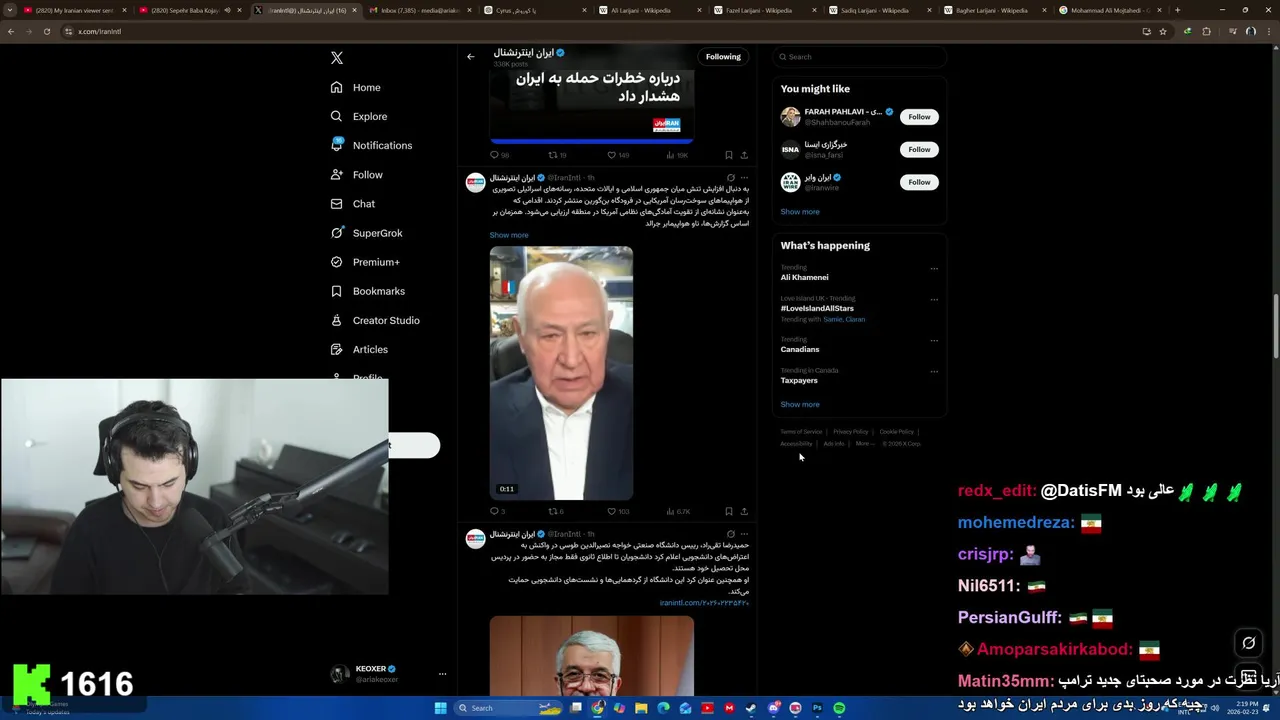Open more options on the university president post

pyautogui.click(x=744, y=534)
